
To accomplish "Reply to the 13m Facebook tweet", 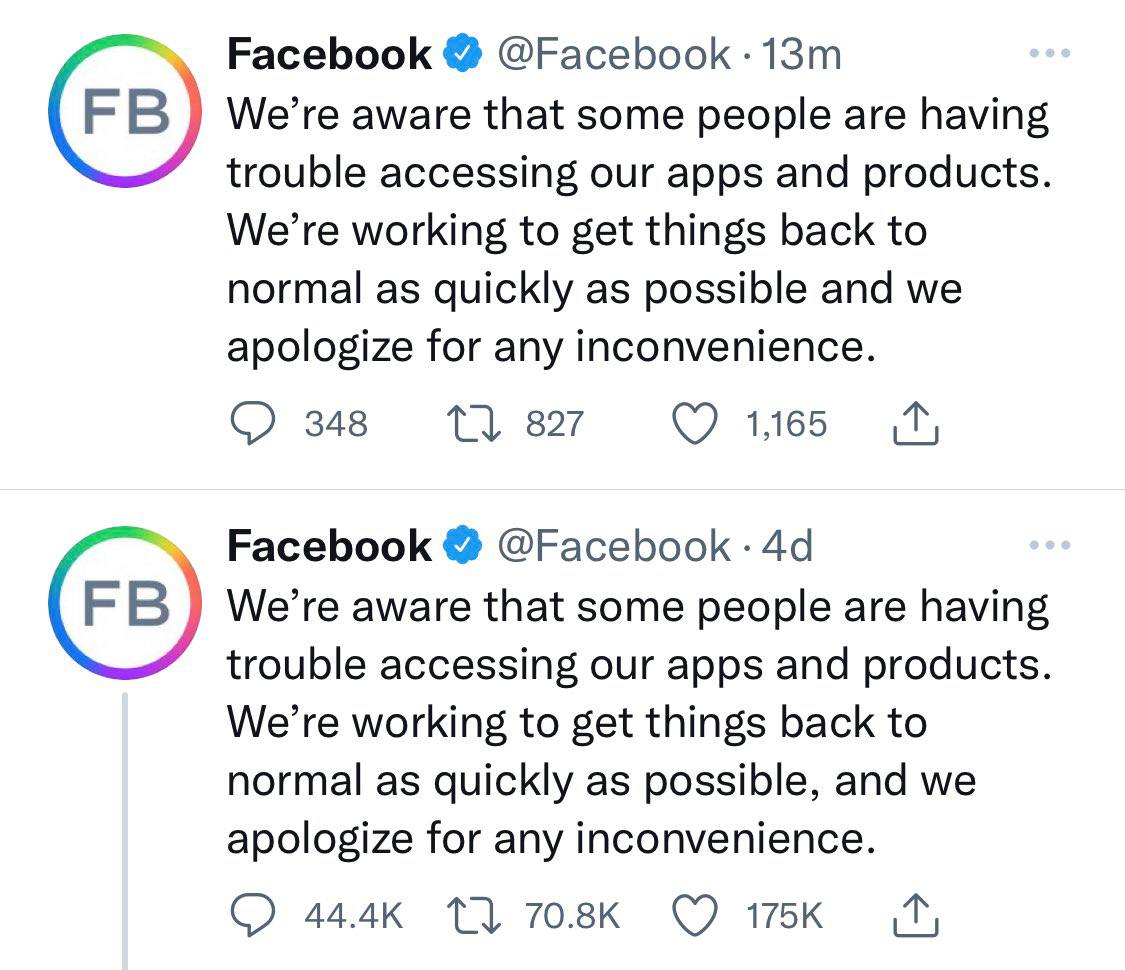I will coord(253,423).
